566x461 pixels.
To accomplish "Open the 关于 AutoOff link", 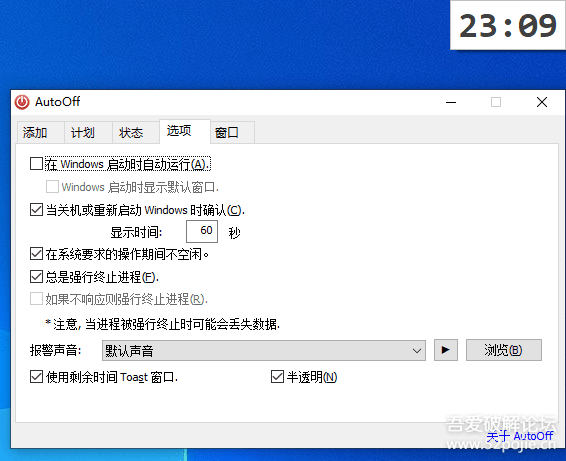I will (519, 436).
